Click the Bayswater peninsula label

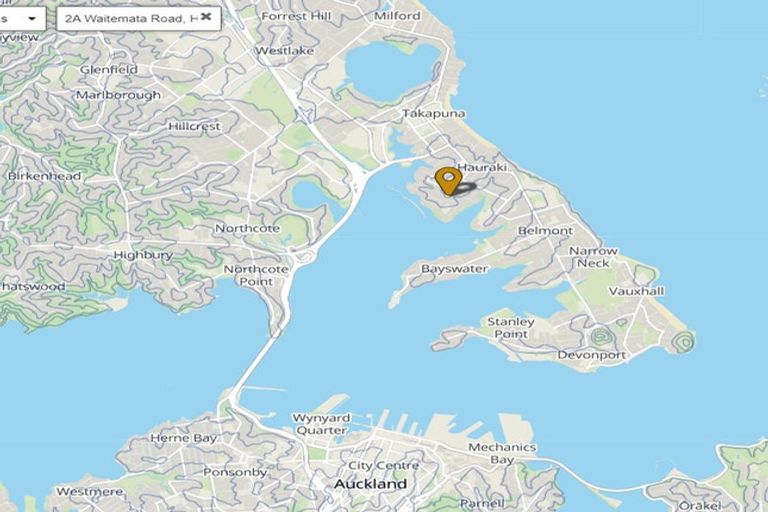tap(455, 269)
